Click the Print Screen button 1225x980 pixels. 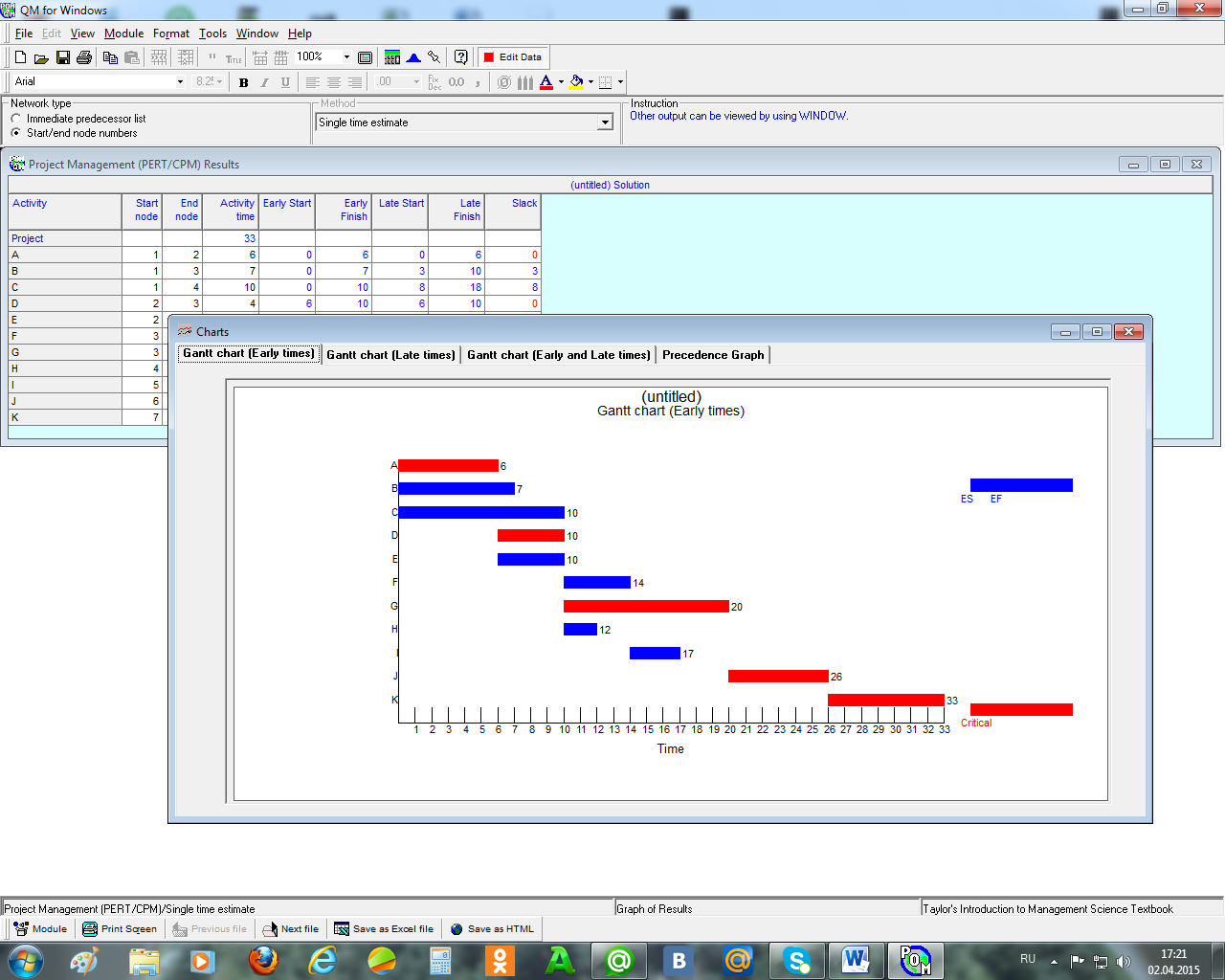(x=120, y=929)
